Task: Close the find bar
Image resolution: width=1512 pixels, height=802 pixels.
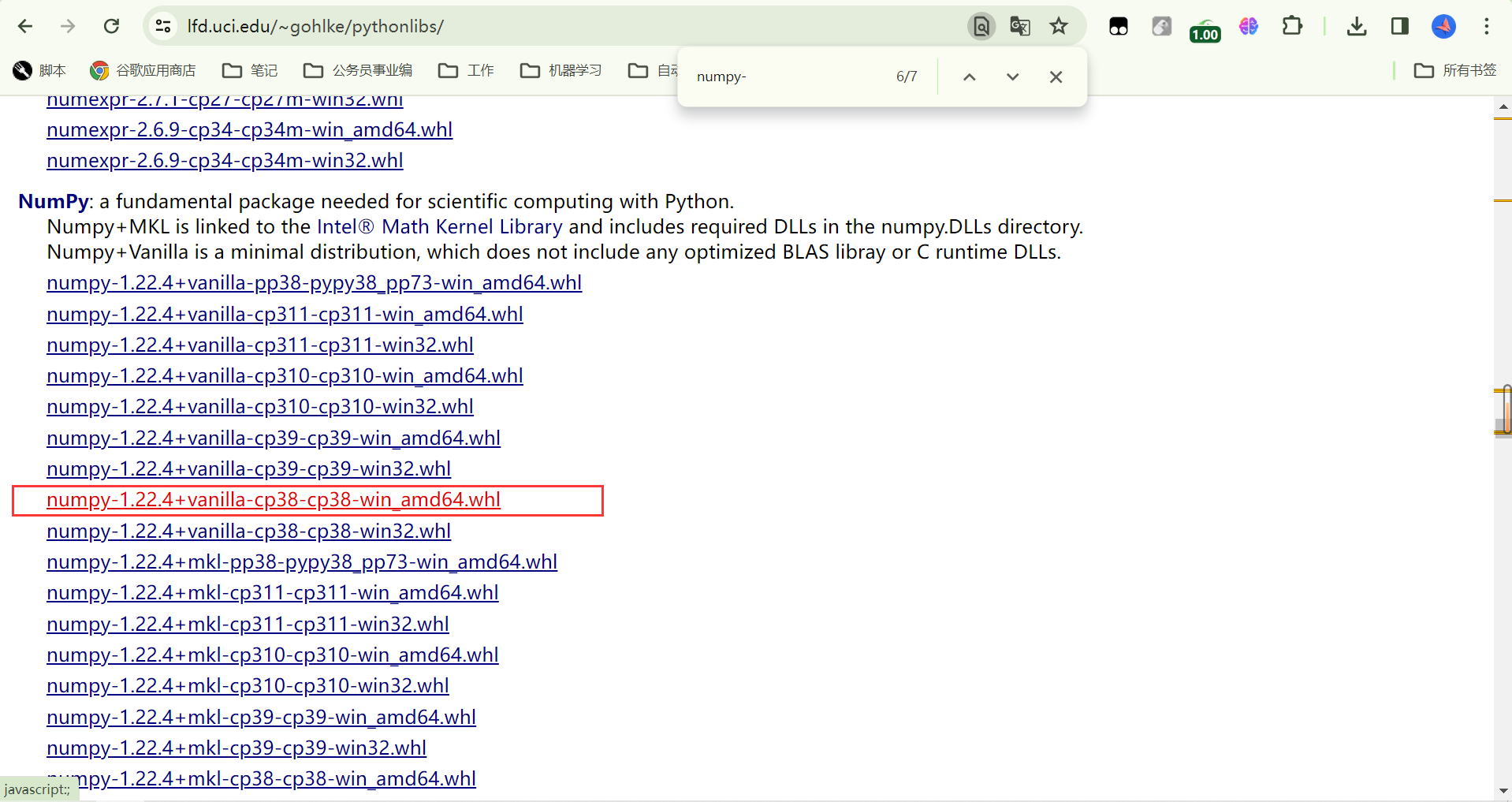Action: click(x=1056, y=76)
